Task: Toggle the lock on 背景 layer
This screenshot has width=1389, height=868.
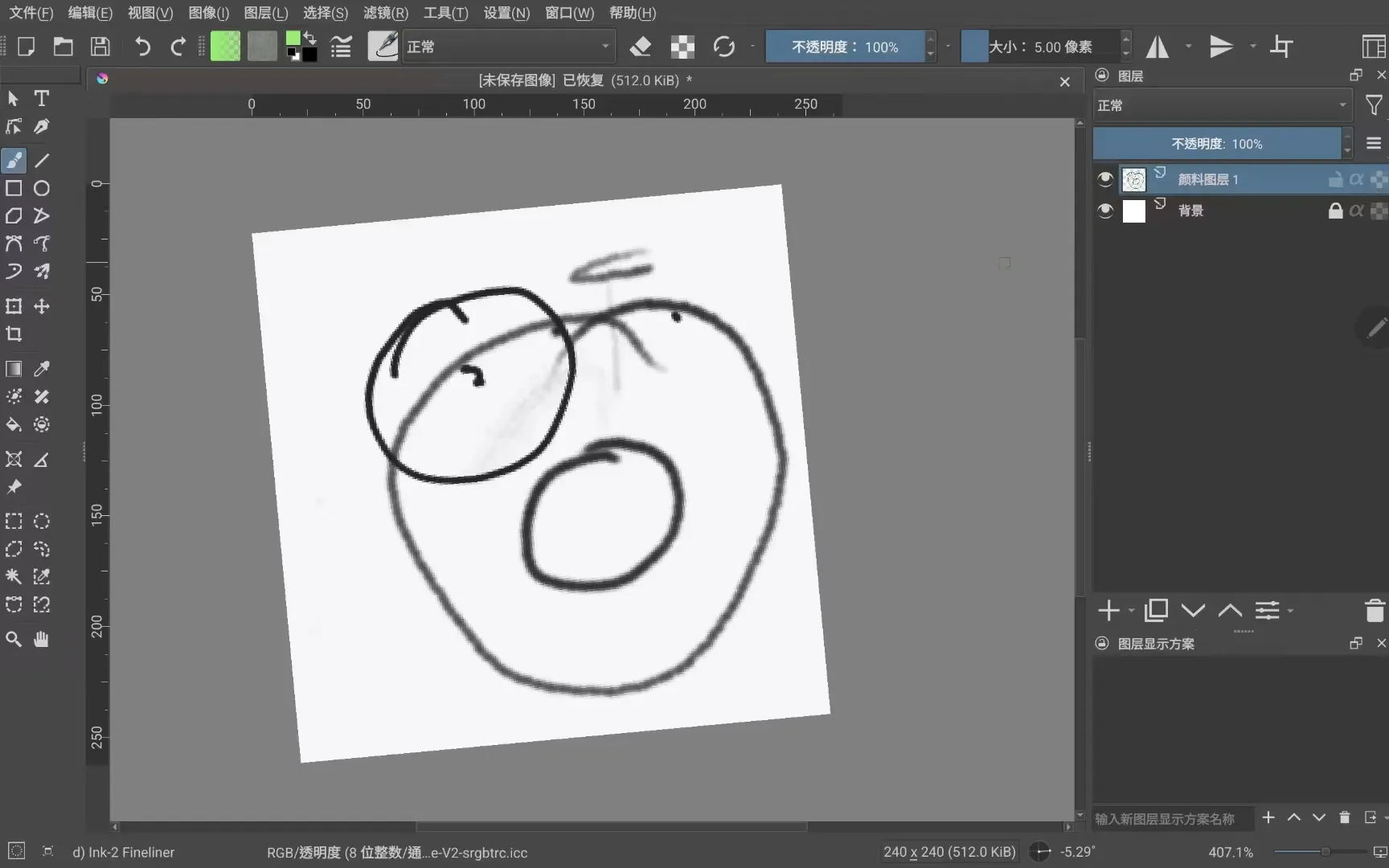Action: point(1335,211)
